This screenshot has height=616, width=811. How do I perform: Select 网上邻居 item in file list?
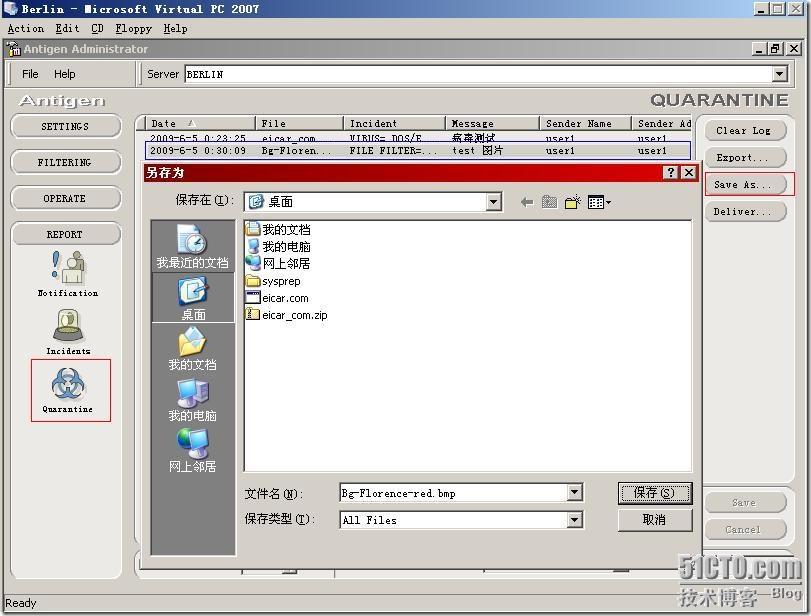[x=278, y=264]
